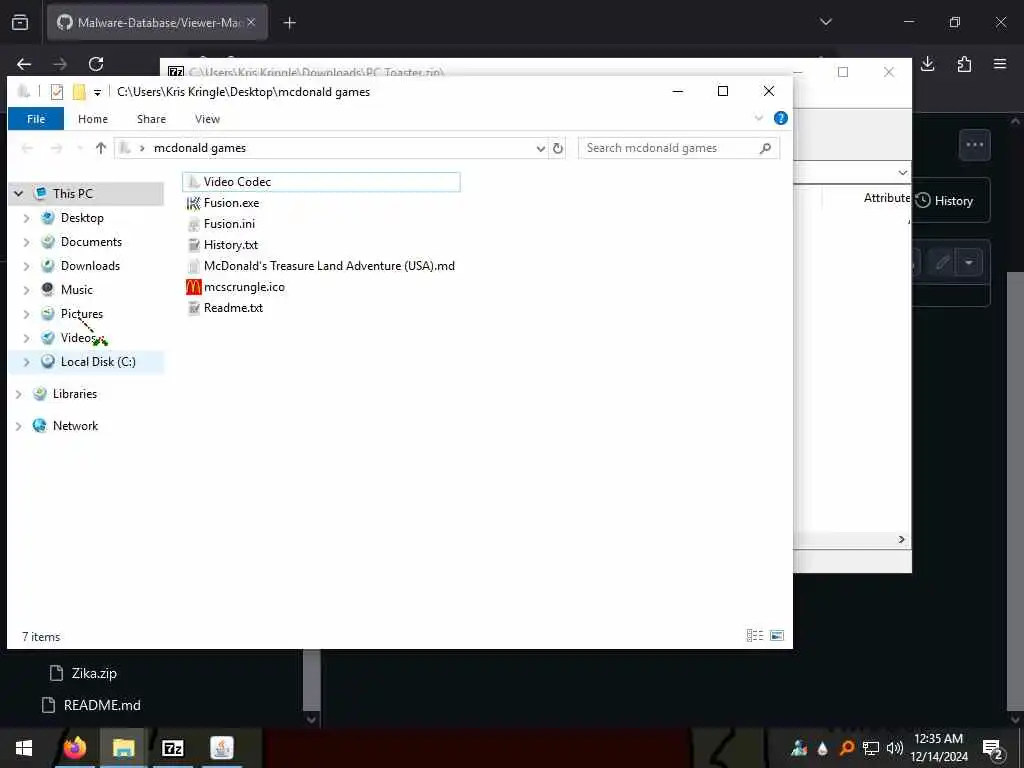The image size is (1024, 768).
Task: Select the Fusion.exe application icon
Action: pos(193,203)
